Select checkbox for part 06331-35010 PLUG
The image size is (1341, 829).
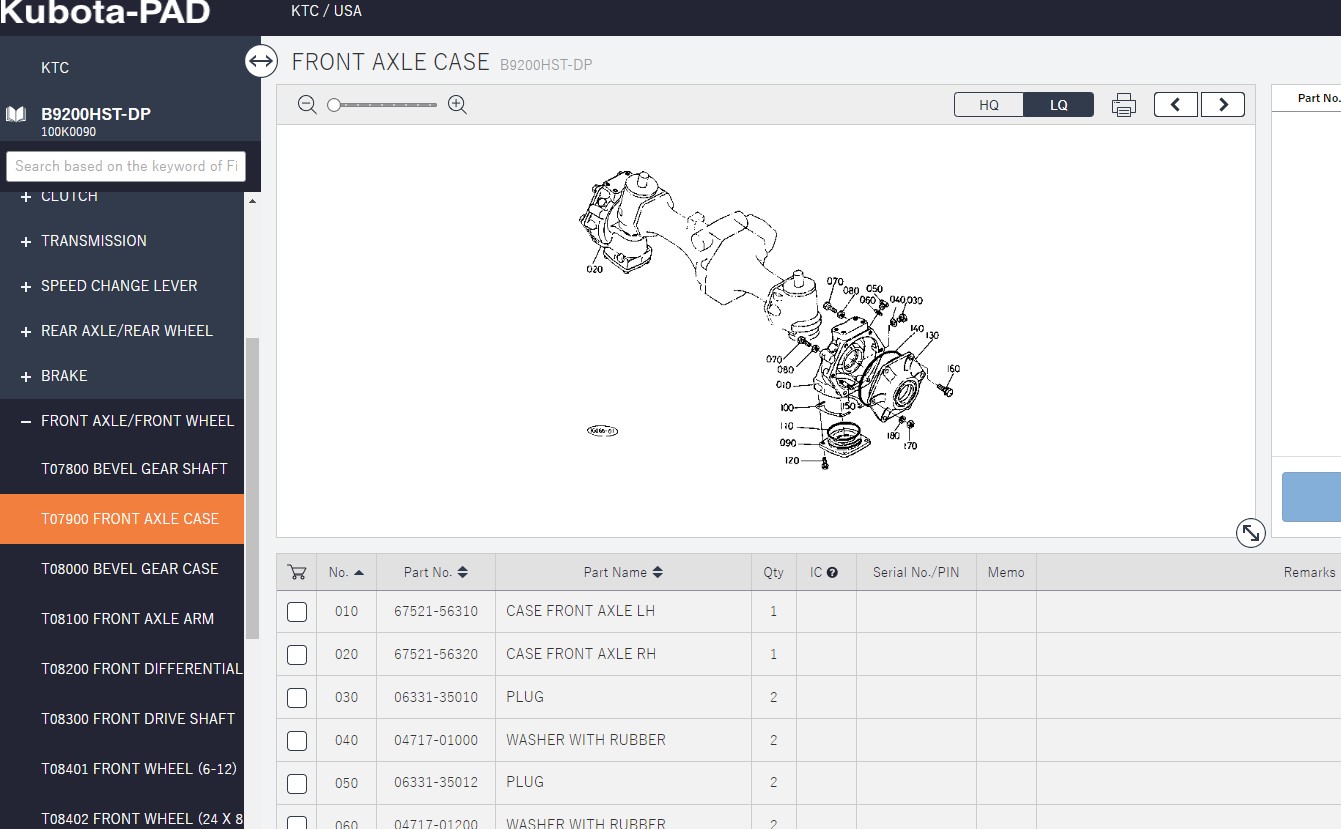coord(297,698)
